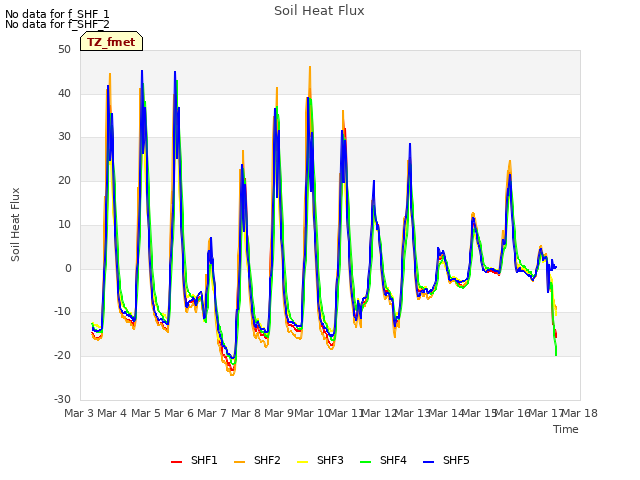Select the SHF2 legend entry
Viewport: 640px width, 480px height.
pyautogui.click(x=257, y=460)
